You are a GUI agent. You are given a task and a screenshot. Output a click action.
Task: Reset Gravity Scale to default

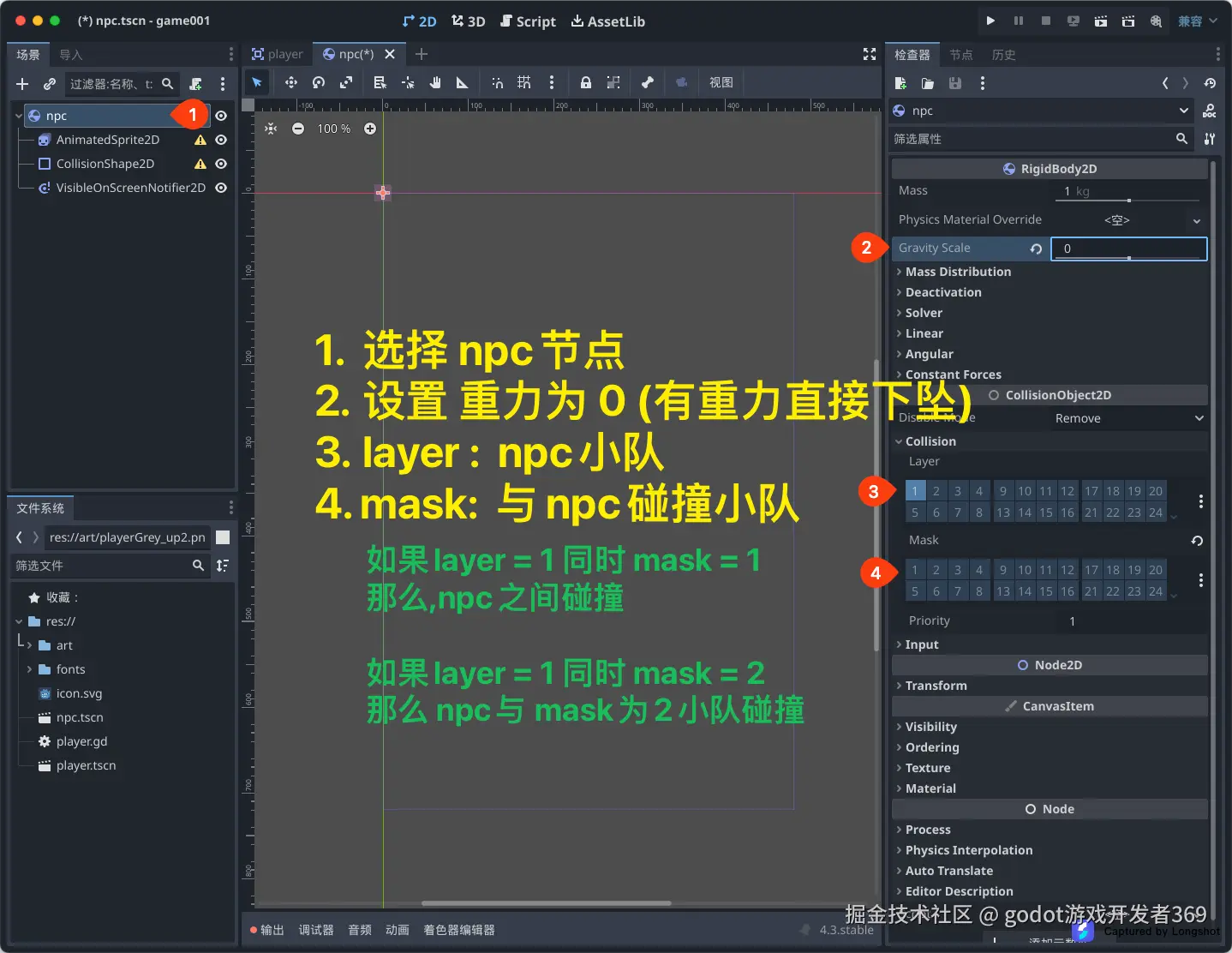coord(1036,249)
